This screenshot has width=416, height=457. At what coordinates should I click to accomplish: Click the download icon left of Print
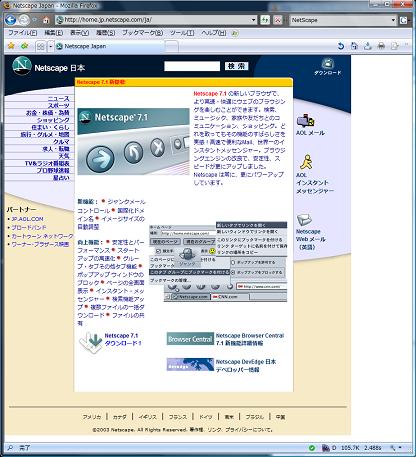[368, 46]
